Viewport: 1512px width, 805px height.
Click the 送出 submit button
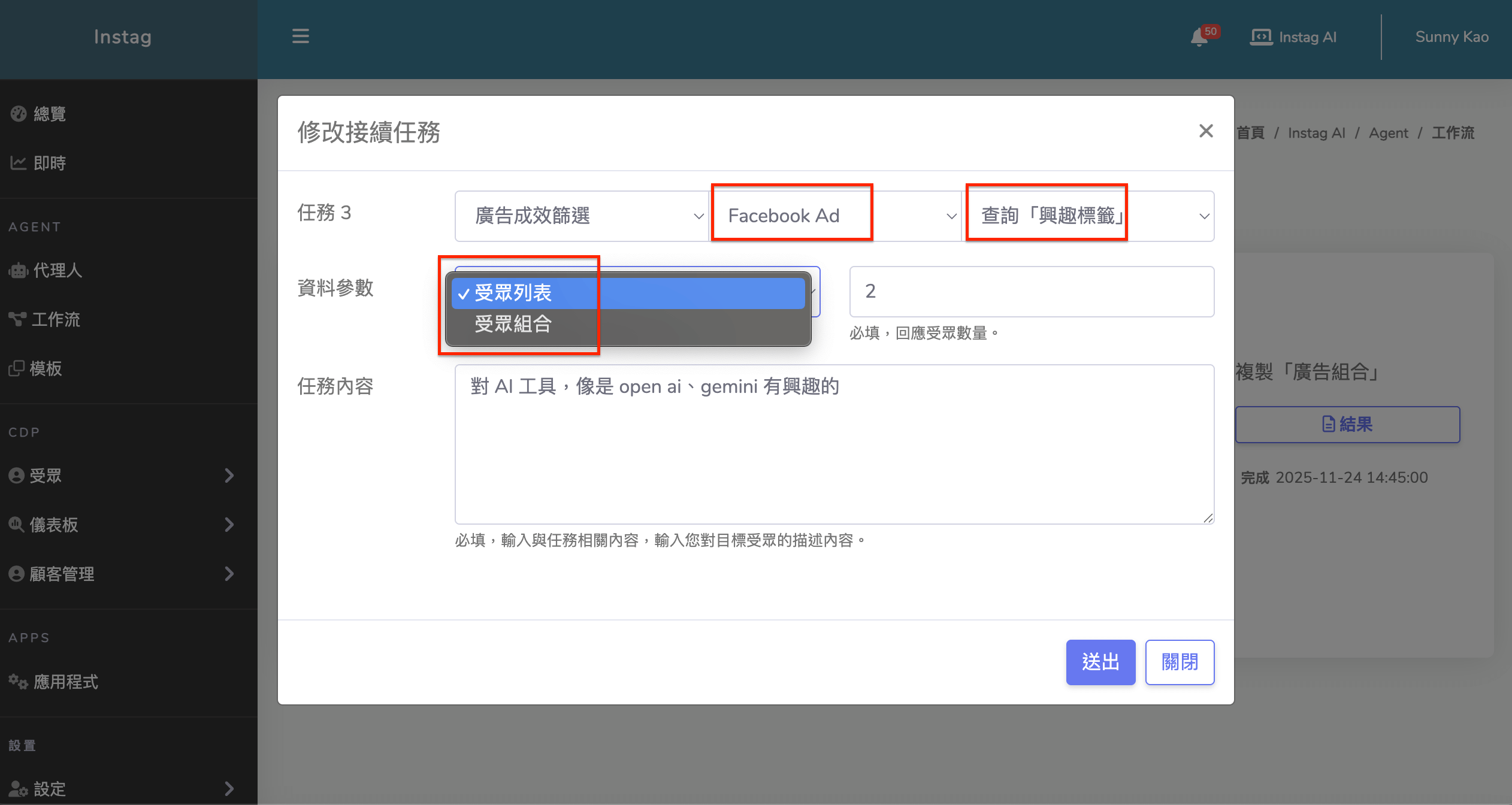[x=1100, y=662]
